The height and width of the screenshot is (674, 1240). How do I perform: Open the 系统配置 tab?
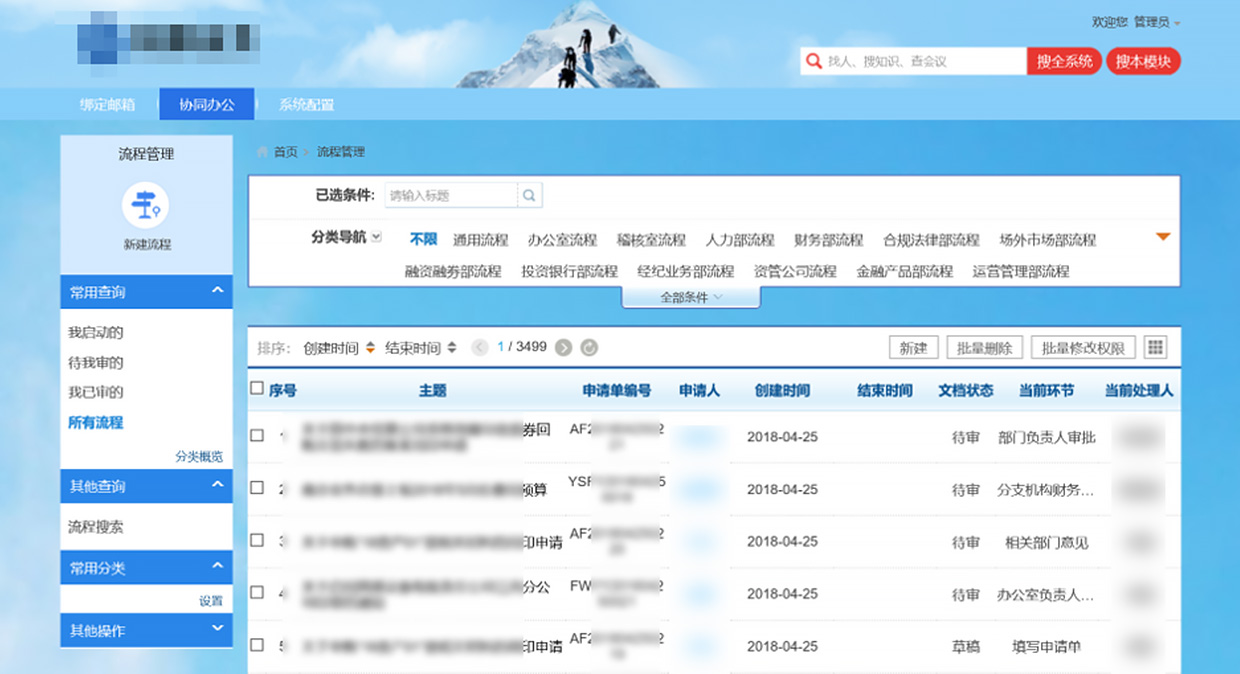pos(306,104)
